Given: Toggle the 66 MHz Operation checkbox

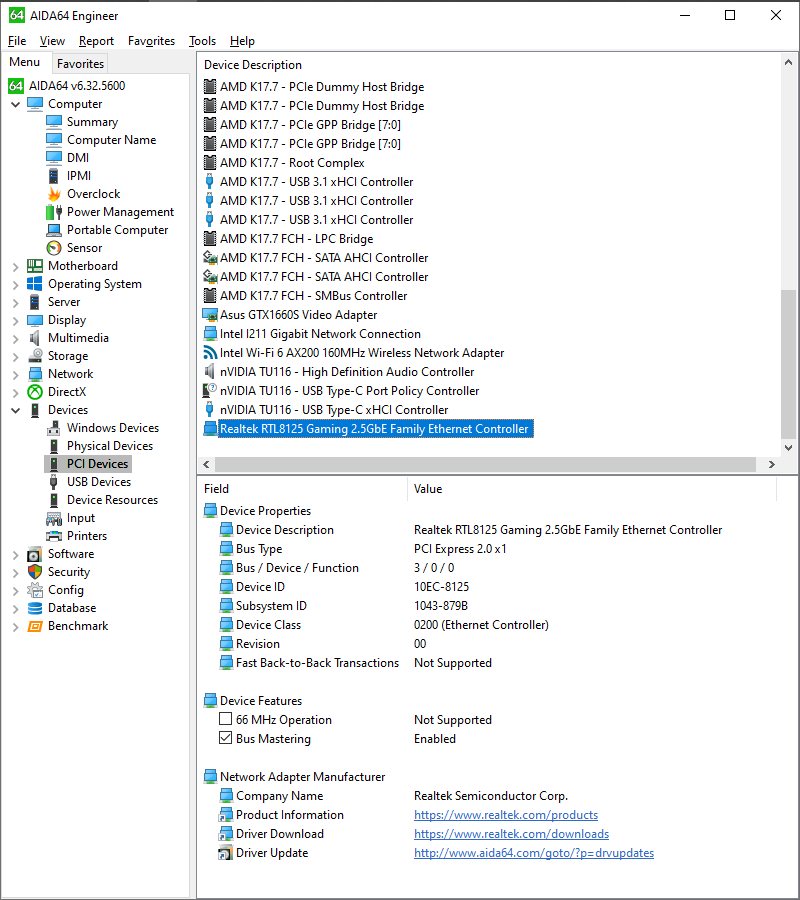Looking at the screenshot, I should tap(226, 719).
